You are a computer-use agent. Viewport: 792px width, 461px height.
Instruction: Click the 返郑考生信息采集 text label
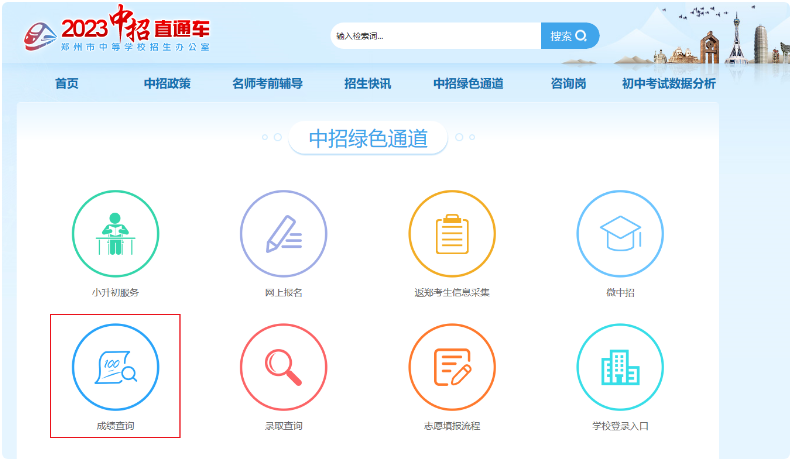[452, 292]
